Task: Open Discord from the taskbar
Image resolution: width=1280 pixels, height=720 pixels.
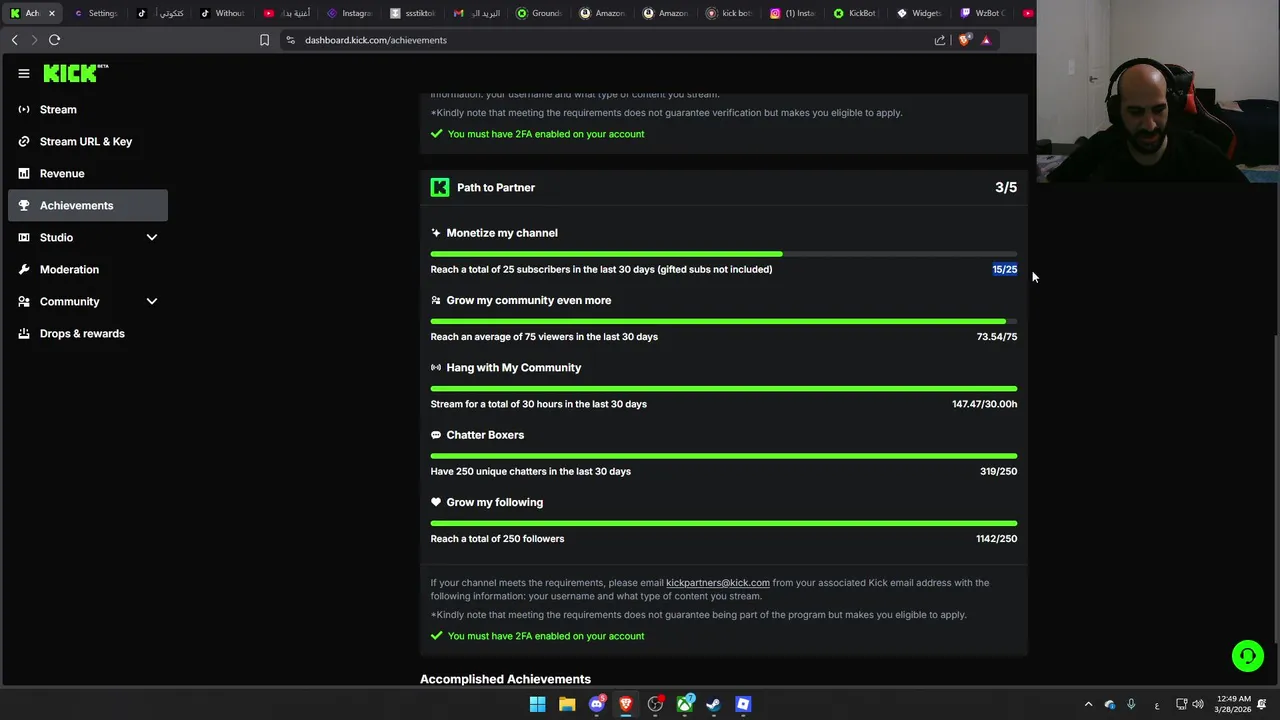Action: click(597, 704)
